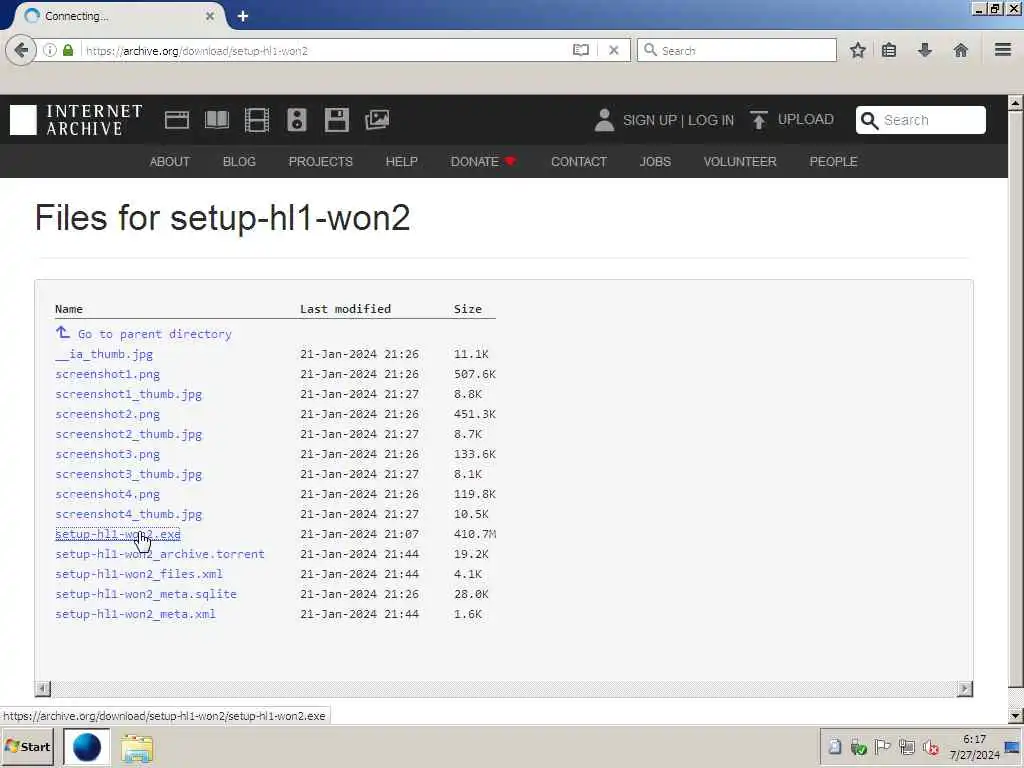This screenshot has width=1024, height=768.
Task: Open screenshot4.png file link
Action: click(108, 494)
